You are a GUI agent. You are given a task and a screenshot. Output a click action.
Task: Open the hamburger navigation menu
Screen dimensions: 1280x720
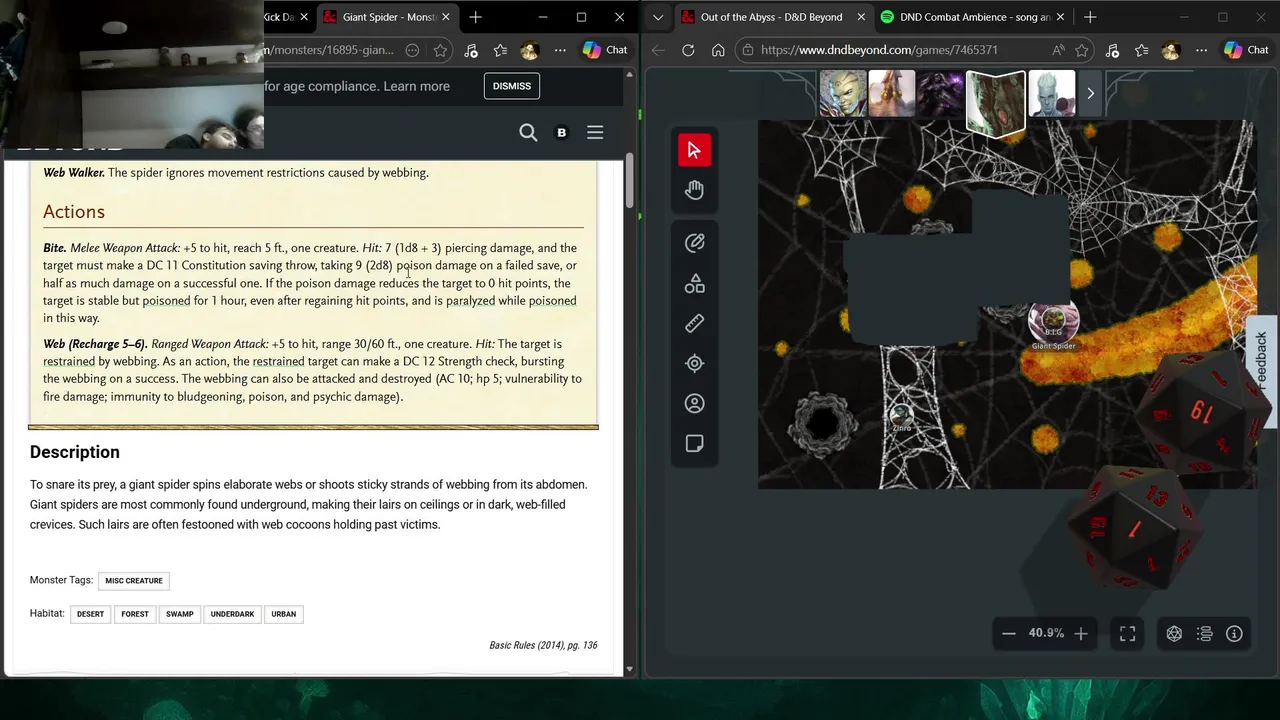[x=595, y=132]
